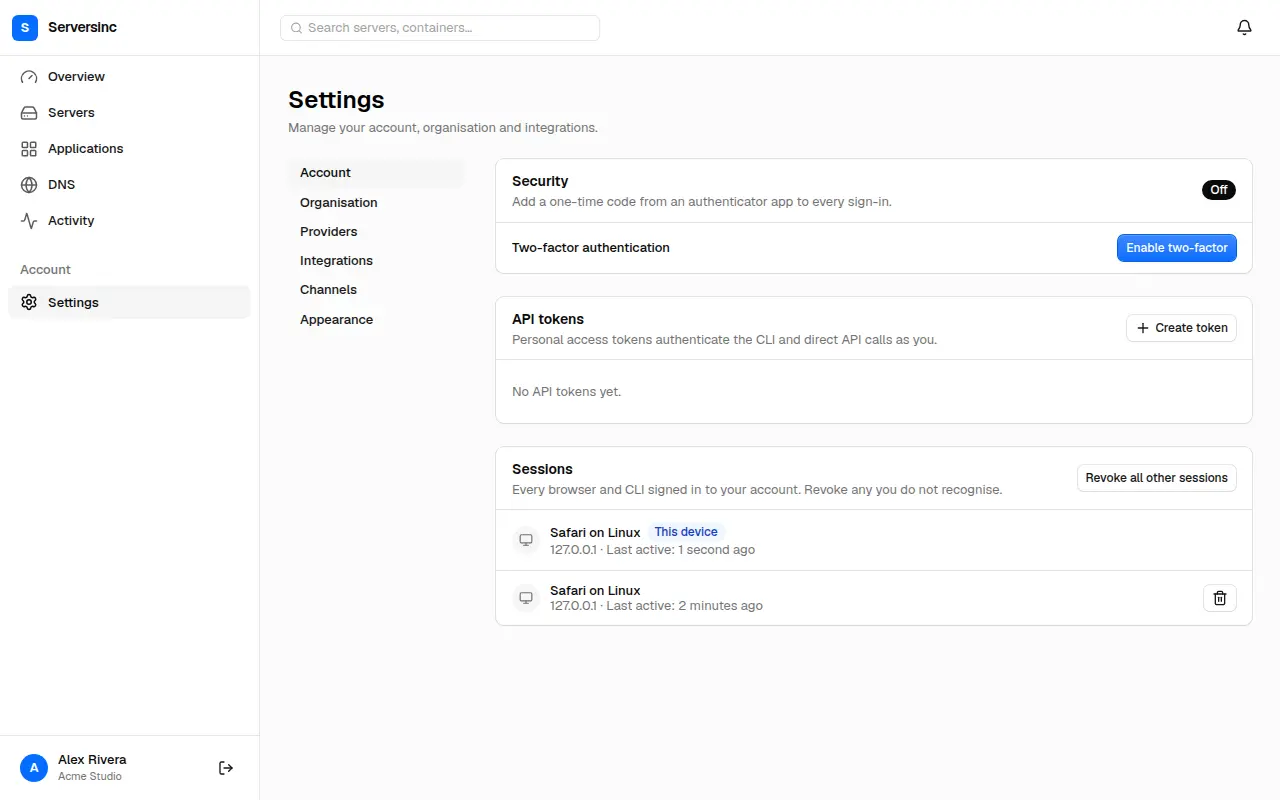1280x800 pixels.
Task: Click the sign-out icon beside Alex Rivera
Action: click(226, 768)
